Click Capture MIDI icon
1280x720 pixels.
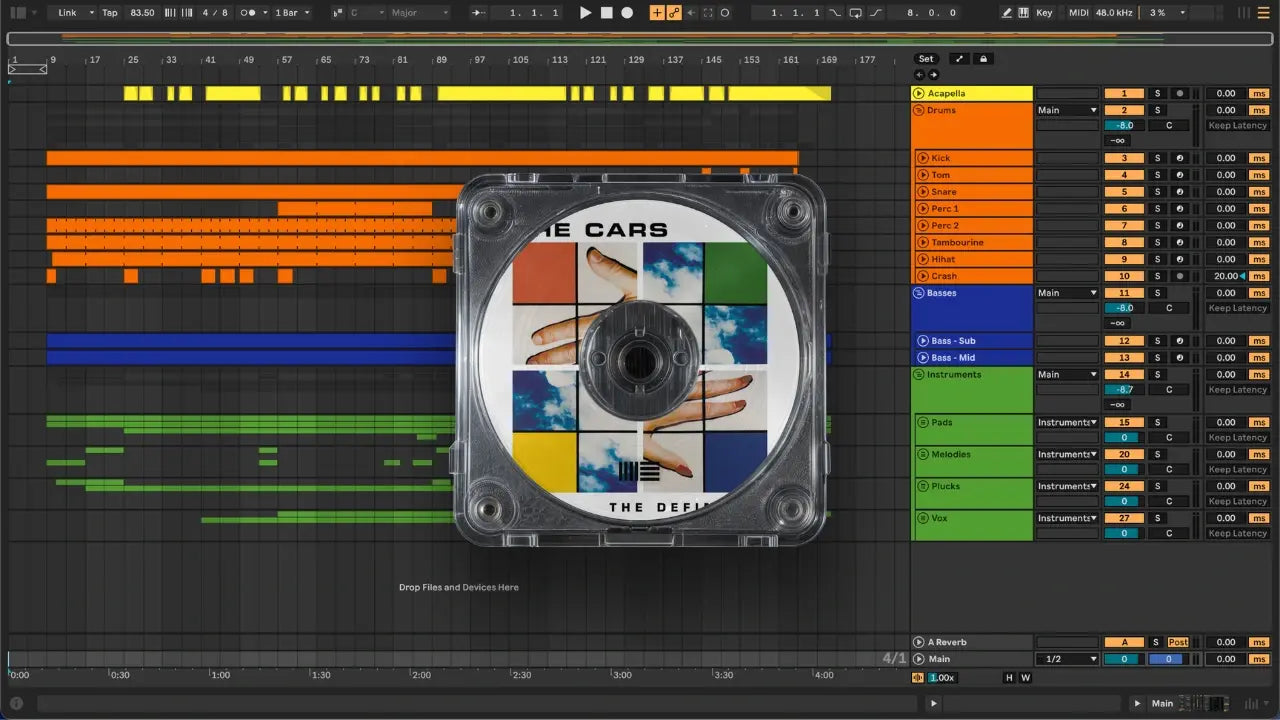point(708,13)
